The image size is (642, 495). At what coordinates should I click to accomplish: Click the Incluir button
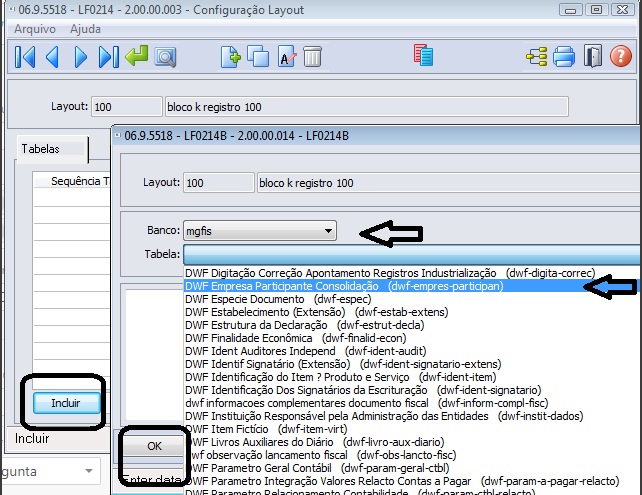point(66,403)
